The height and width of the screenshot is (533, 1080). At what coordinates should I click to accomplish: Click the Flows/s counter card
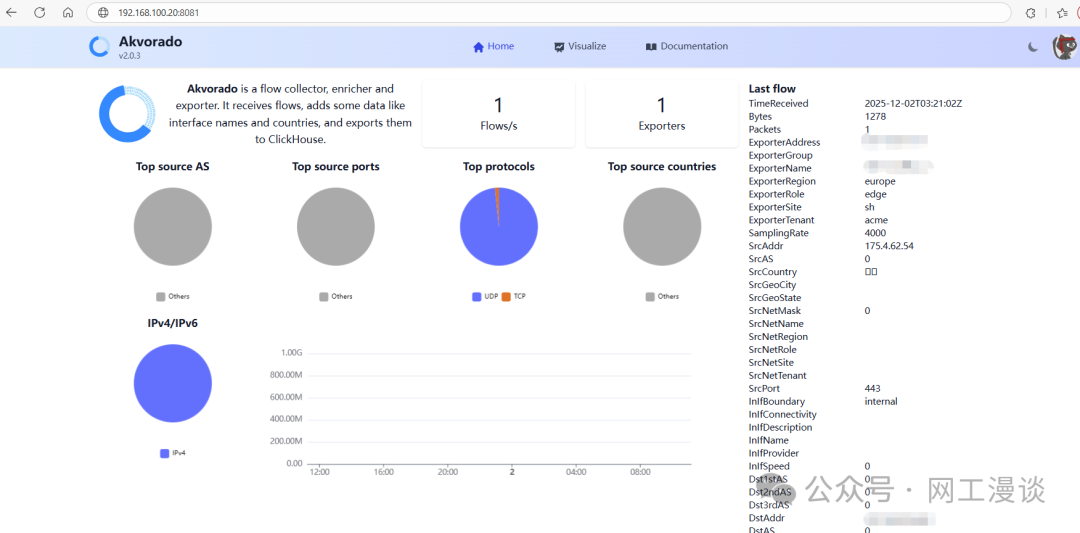click(498, 114)
